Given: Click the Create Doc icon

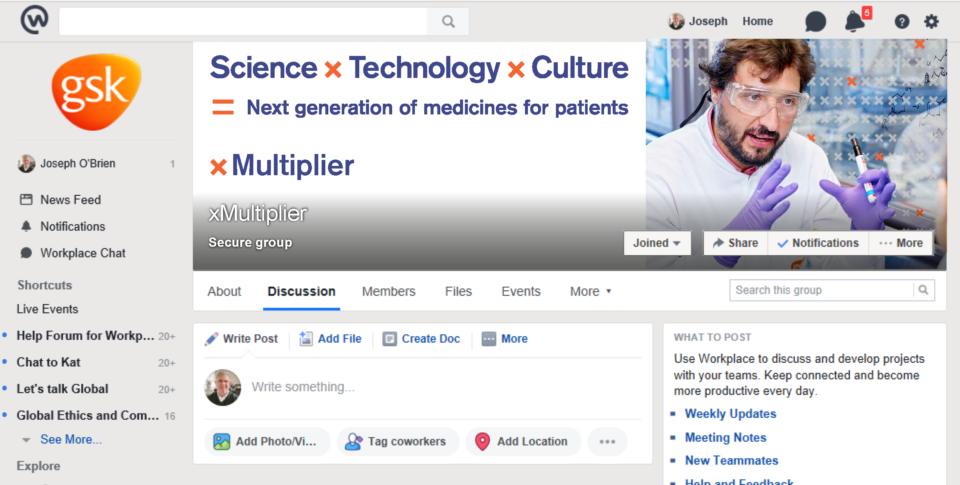Looking at the screenshot, I should [389, 339].
